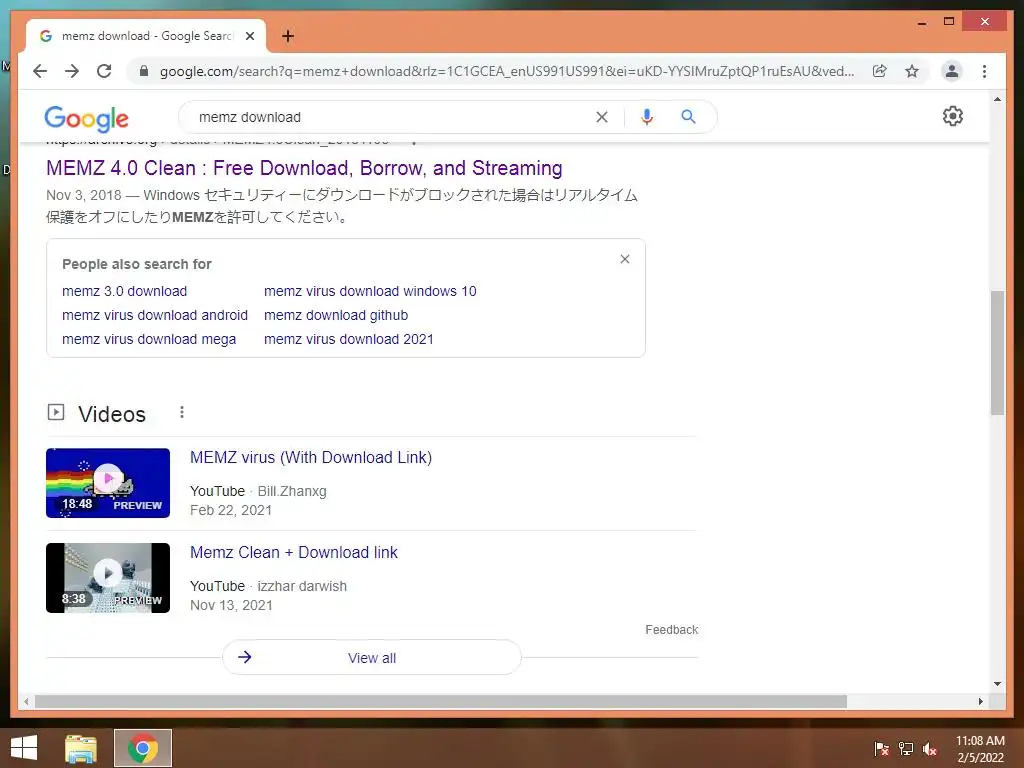
Task: Search for memz virus download 2021
Action: click(349, 340)
